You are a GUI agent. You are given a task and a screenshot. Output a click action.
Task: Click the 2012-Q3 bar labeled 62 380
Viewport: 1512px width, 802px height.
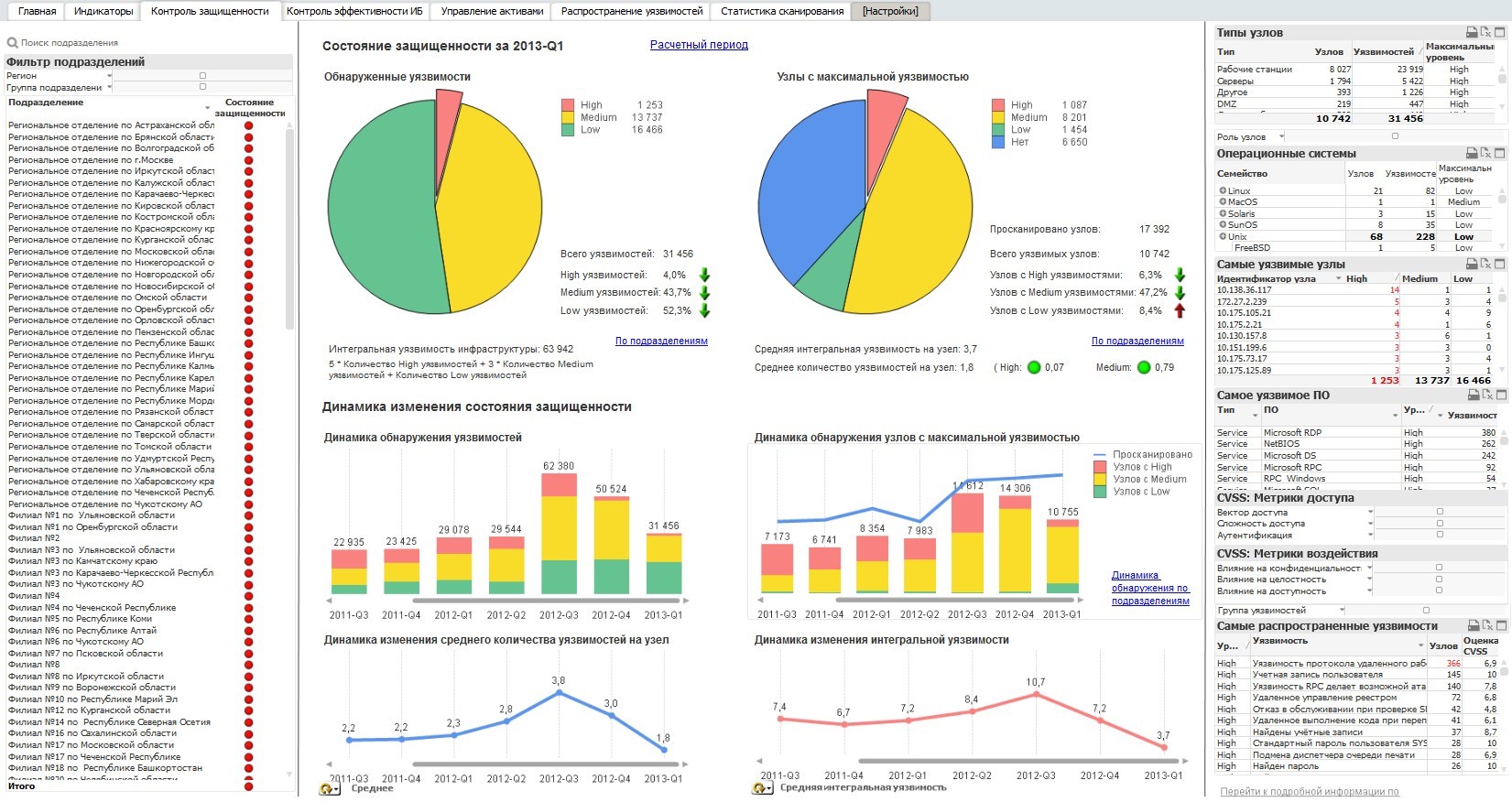click(559, 534)
